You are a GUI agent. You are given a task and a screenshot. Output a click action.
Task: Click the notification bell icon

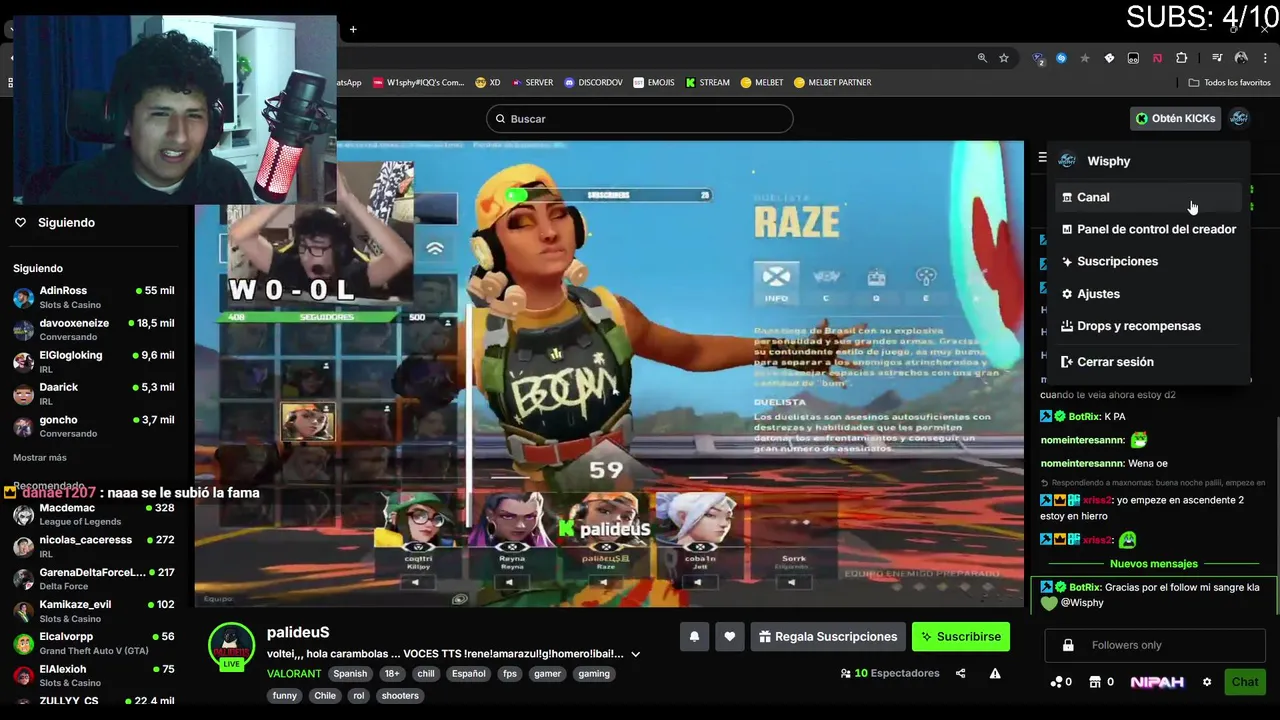tap(695, 637)
